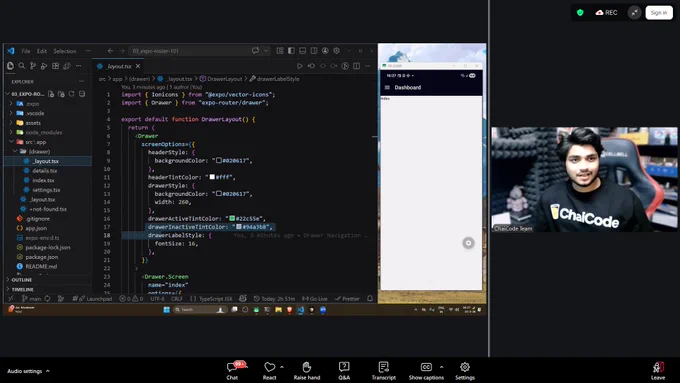This screenshot has height=383, width=680.
Task: Click the main branch in status bar
Action: 32,298
